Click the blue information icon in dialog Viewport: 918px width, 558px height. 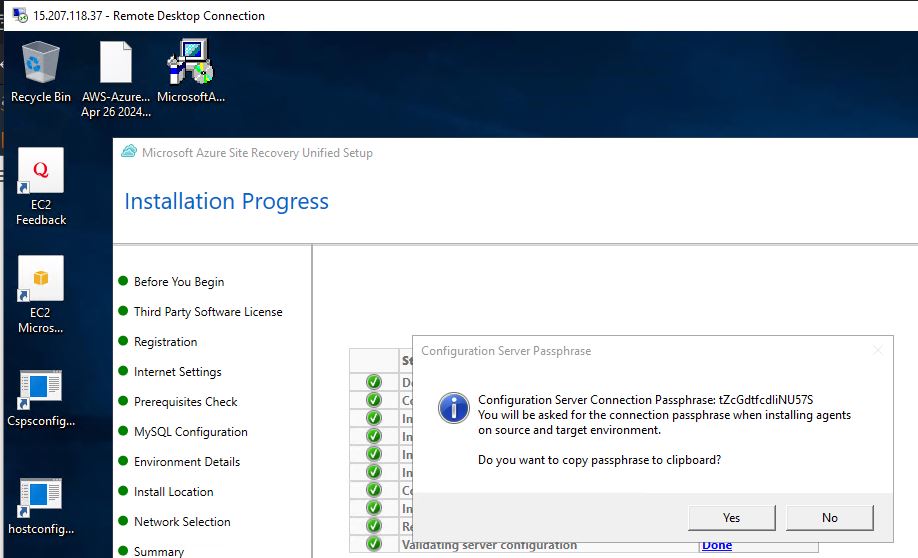pos(455,408)
